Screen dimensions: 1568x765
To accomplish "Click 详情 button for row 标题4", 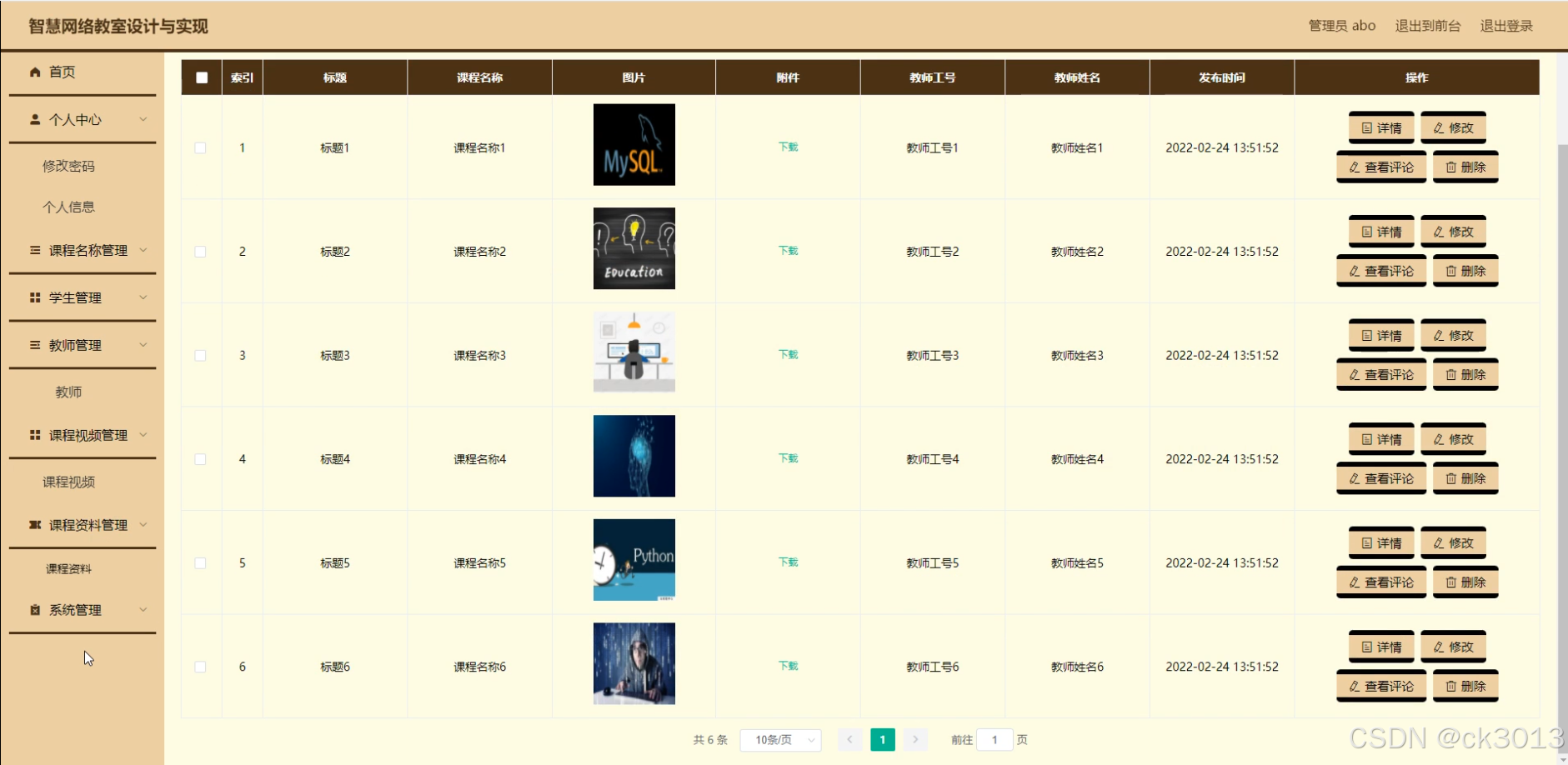I will coord(1381,440).
